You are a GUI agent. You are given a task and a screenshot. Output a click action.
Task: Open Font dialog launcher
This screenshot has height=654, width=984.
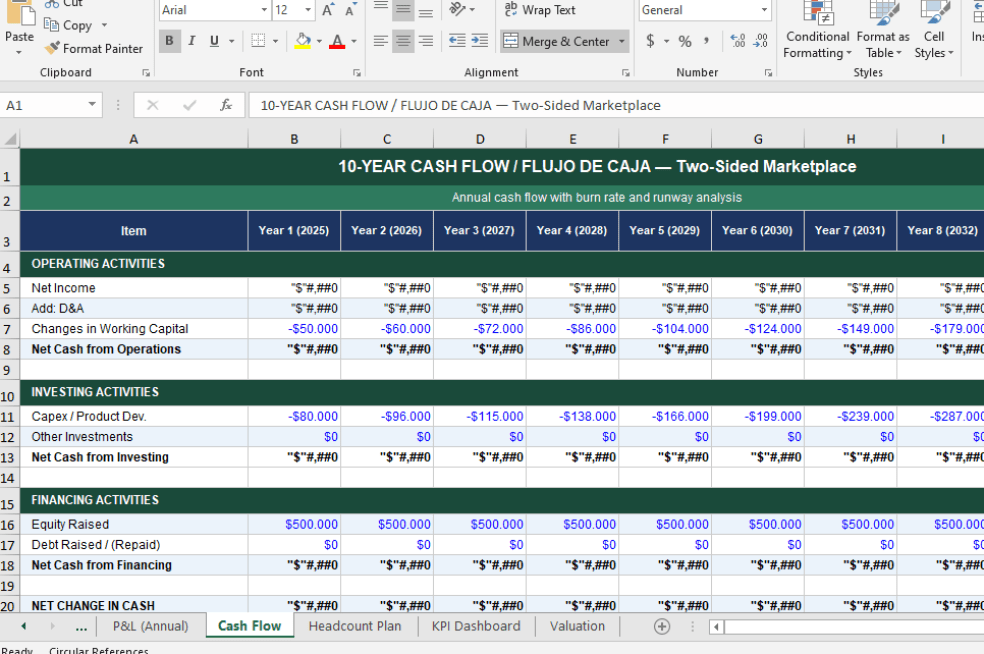click(x=356, y=73)
